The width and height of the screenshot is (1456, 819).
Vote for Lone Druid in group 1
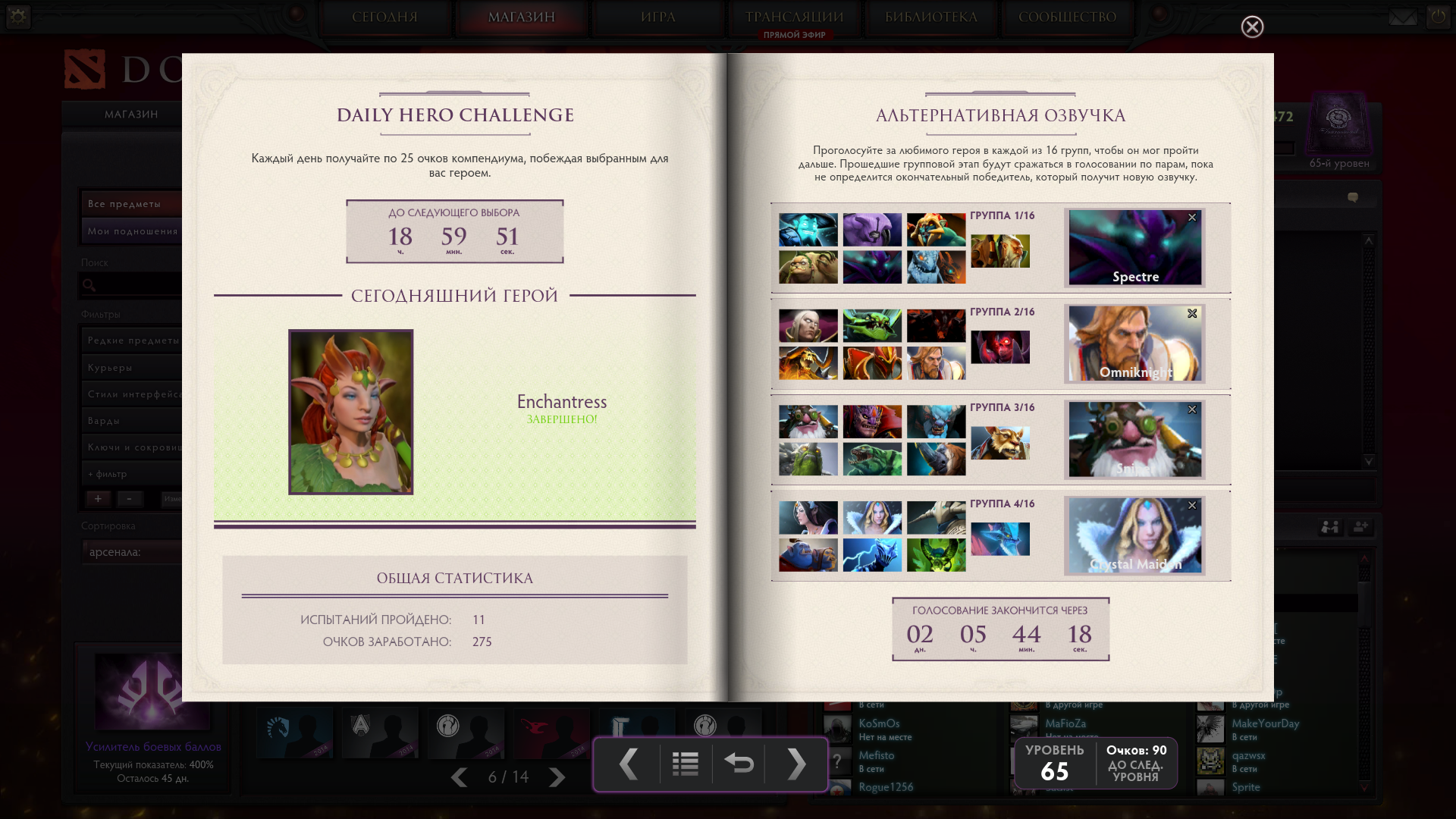[1000, 251]
